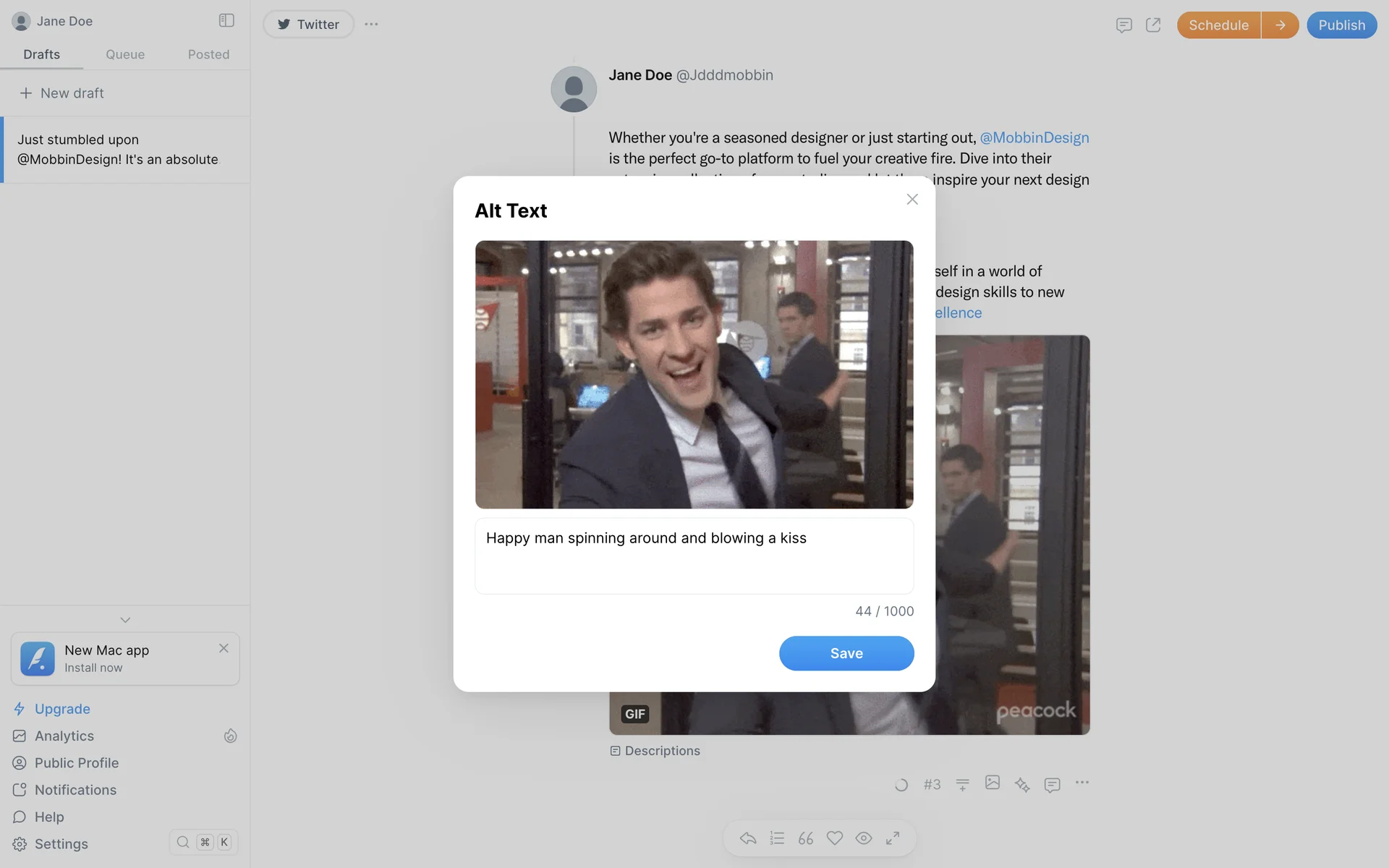Toggle the Descriptions option below GIF
1389x868 pixels.
coord(655,751)
